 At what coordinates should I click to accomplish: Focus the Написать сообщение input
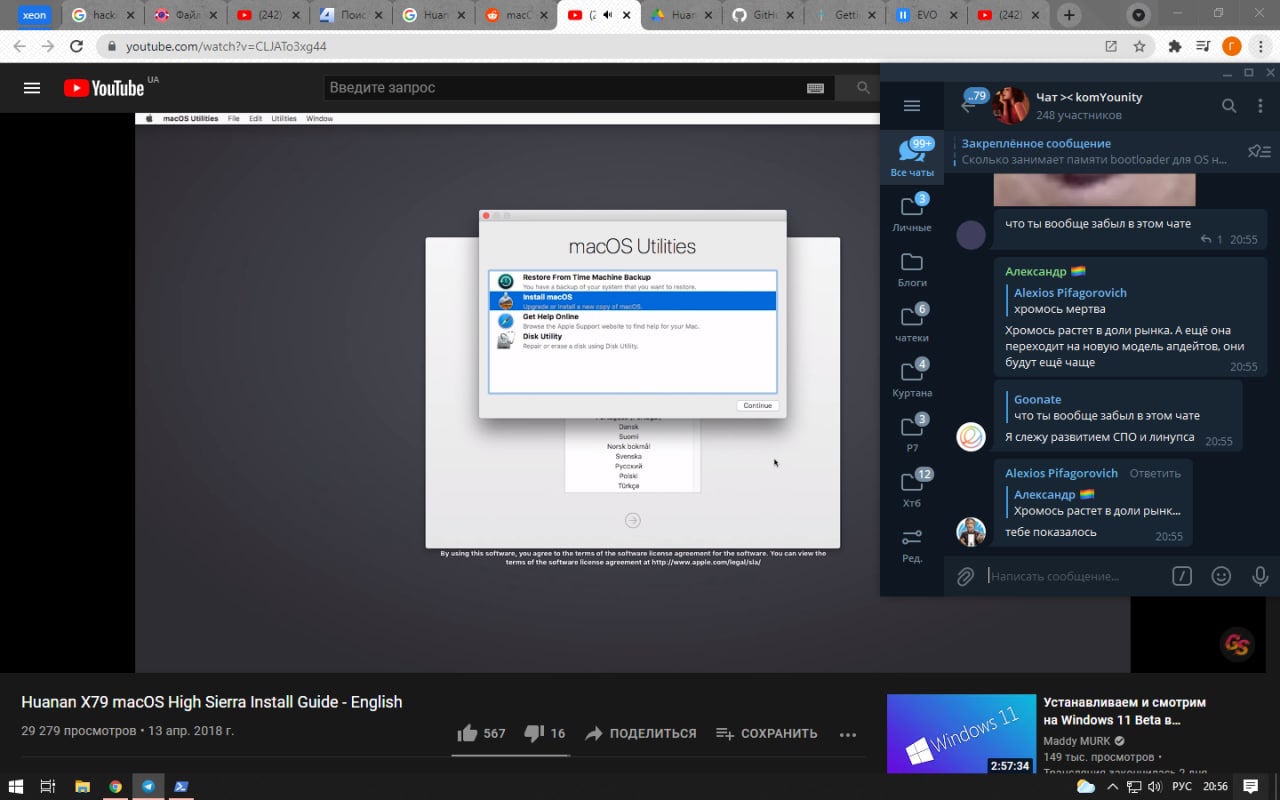[x=1075, y=576]
